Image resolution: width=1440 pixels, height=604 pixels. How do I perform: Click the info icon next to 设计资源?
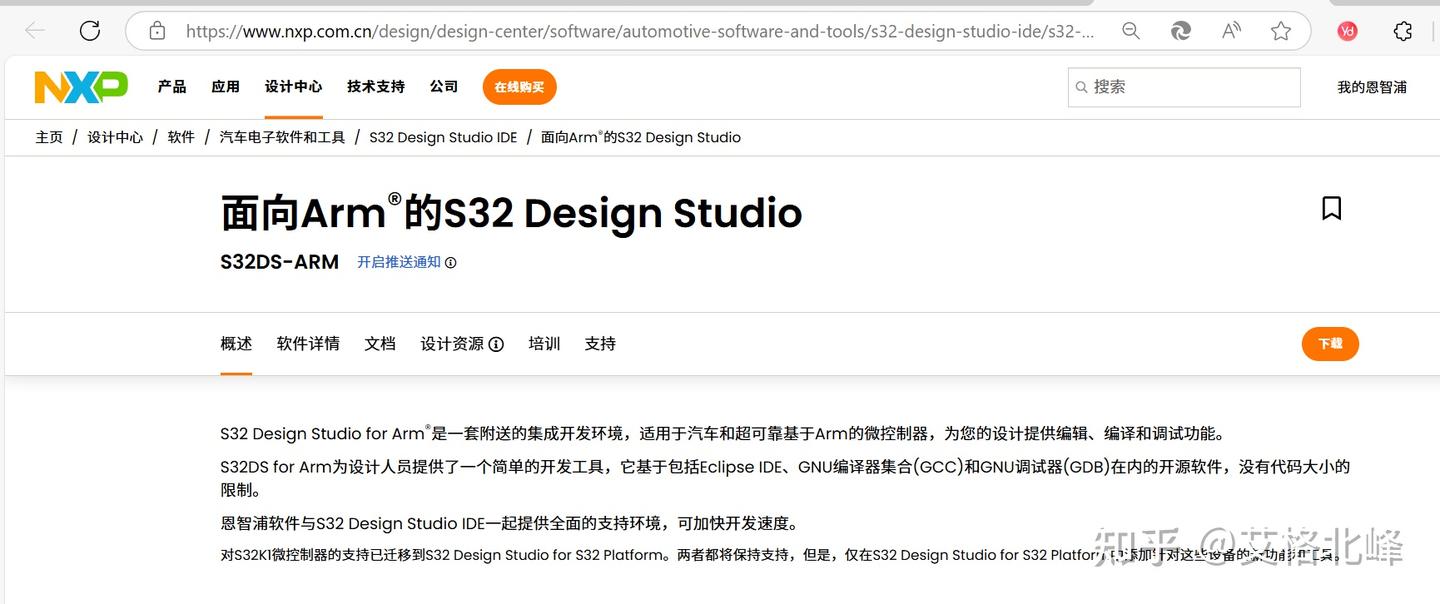click(x=497, y=343)
